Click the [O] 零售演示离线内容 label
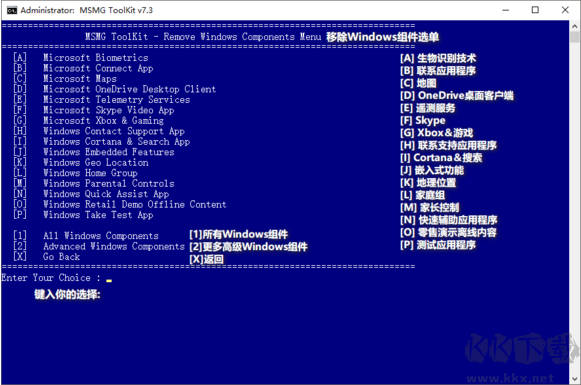 point(448,232)
